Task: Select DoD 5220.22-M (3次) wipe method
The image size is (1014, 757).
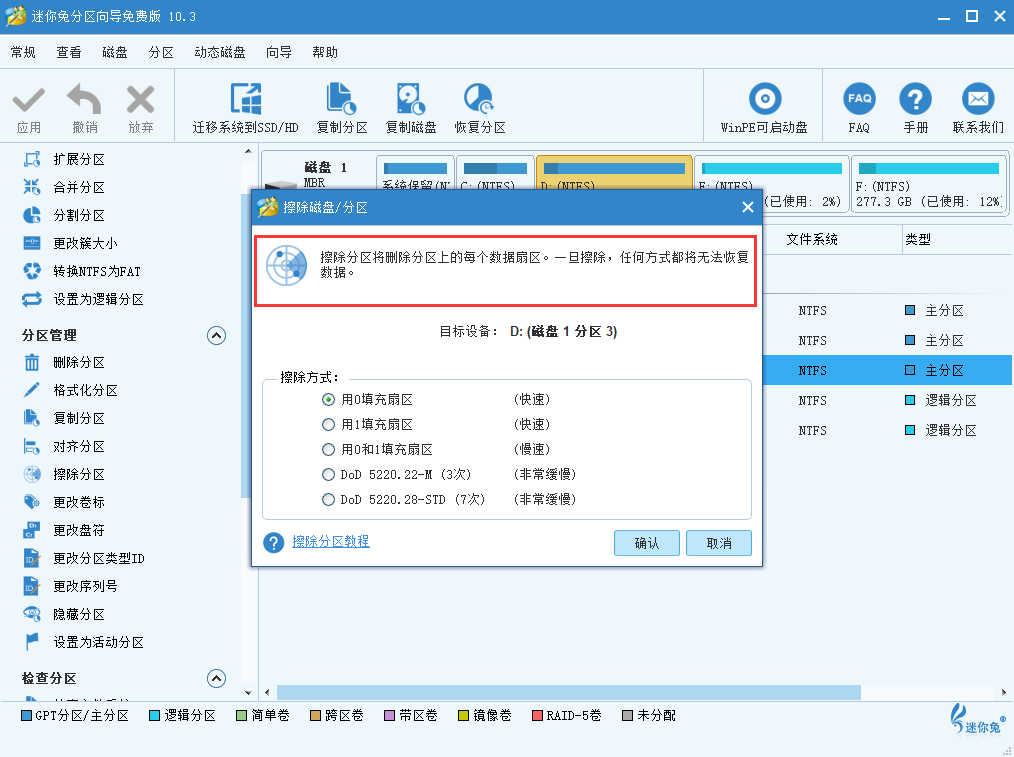Action: click(329, 474)
